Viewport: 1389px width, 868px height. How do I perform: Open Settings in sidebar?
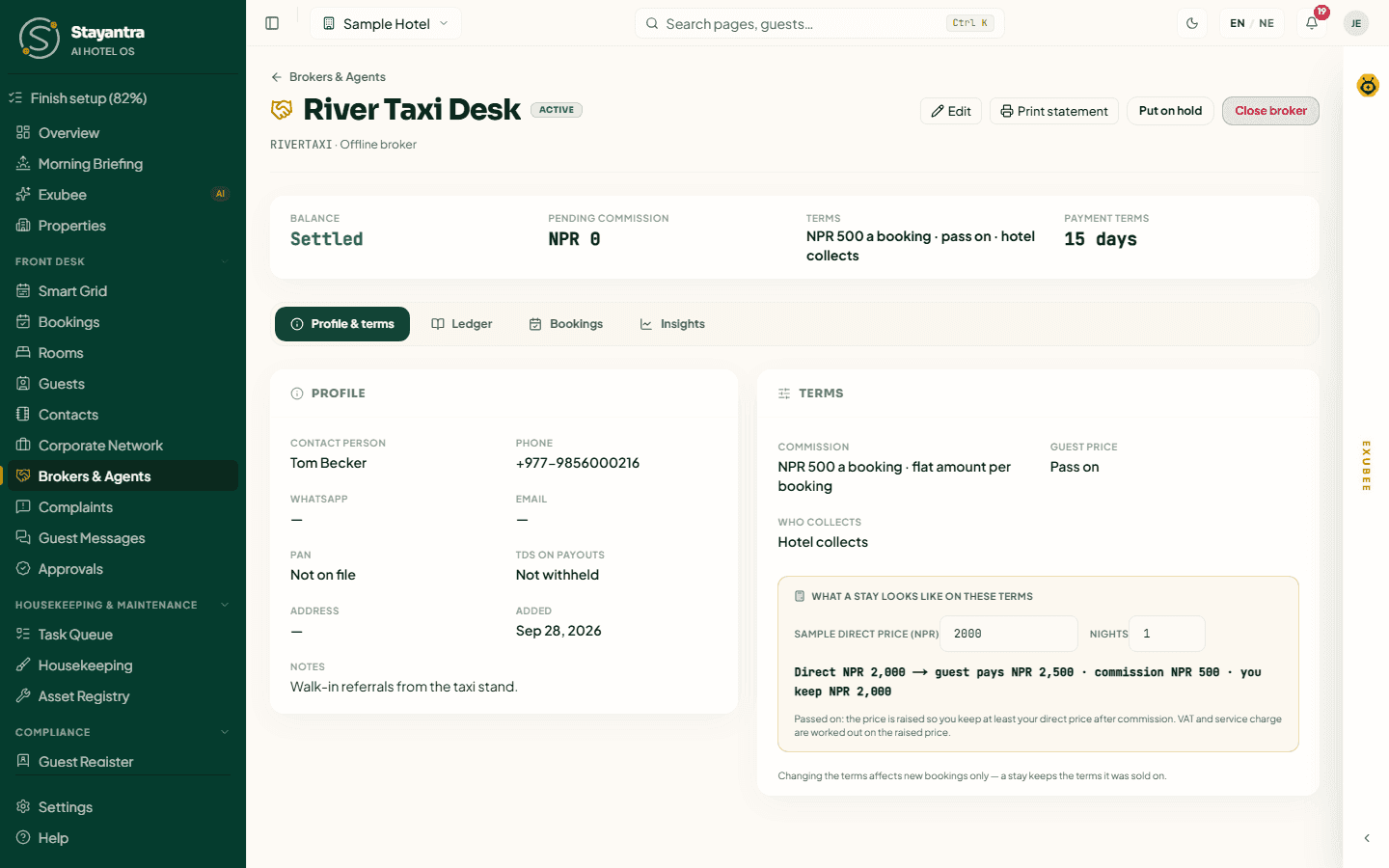click(x=123, y=807)
